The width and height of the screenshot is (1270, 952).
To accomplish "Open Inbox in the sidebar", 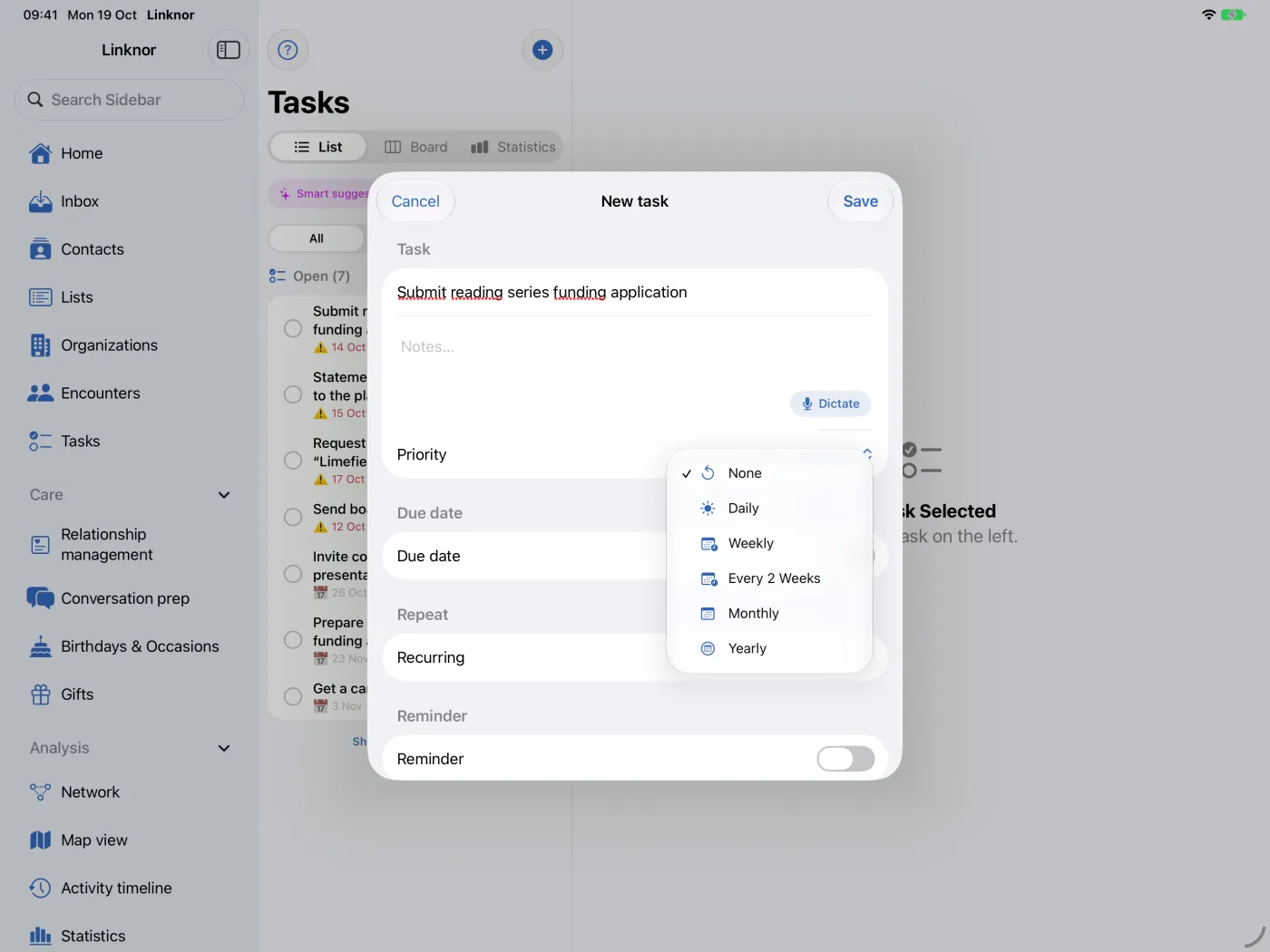I will click(x=129, y=201).
